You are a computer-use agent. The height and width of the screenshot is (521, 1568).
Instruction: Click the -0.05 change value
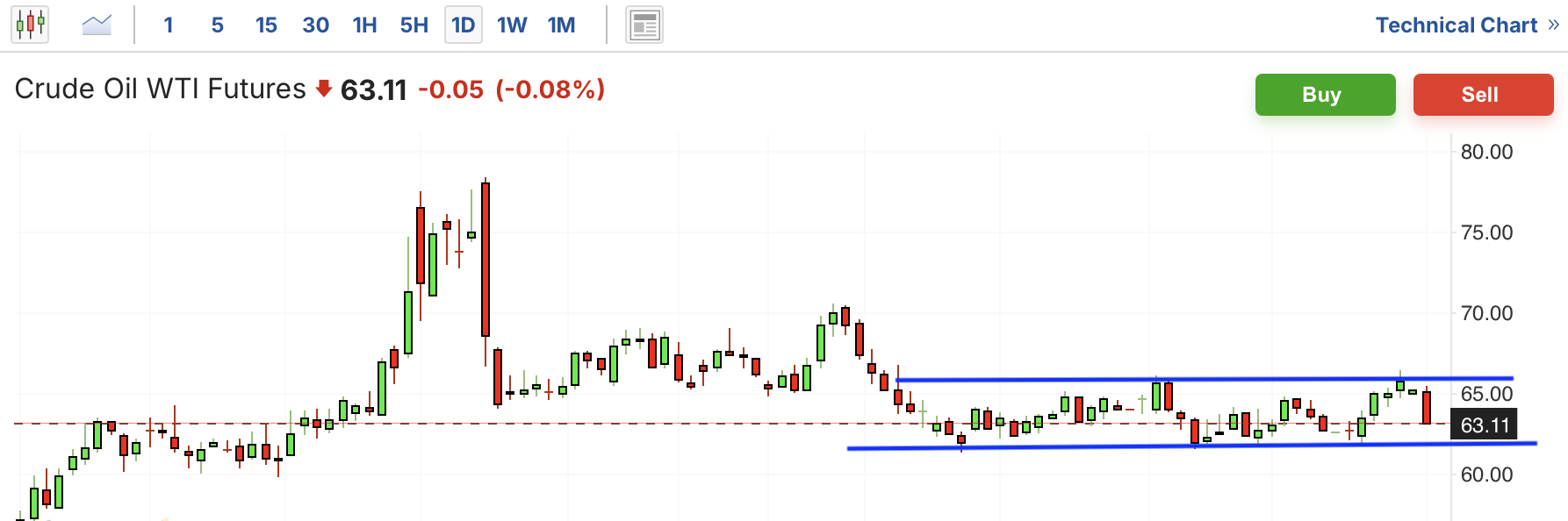click(450, 89)
